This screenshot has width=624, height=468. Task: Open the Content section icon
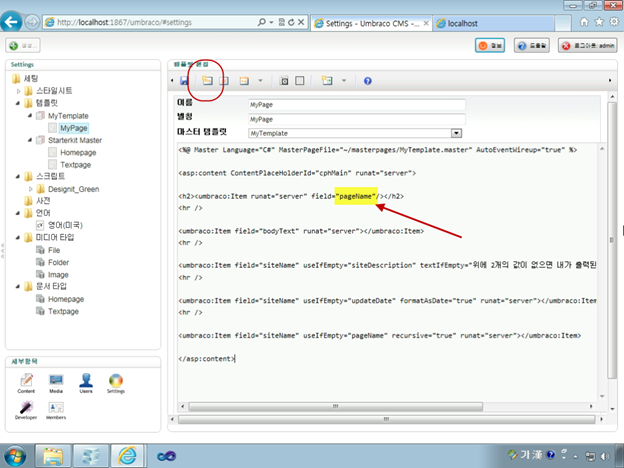point(26,383)
